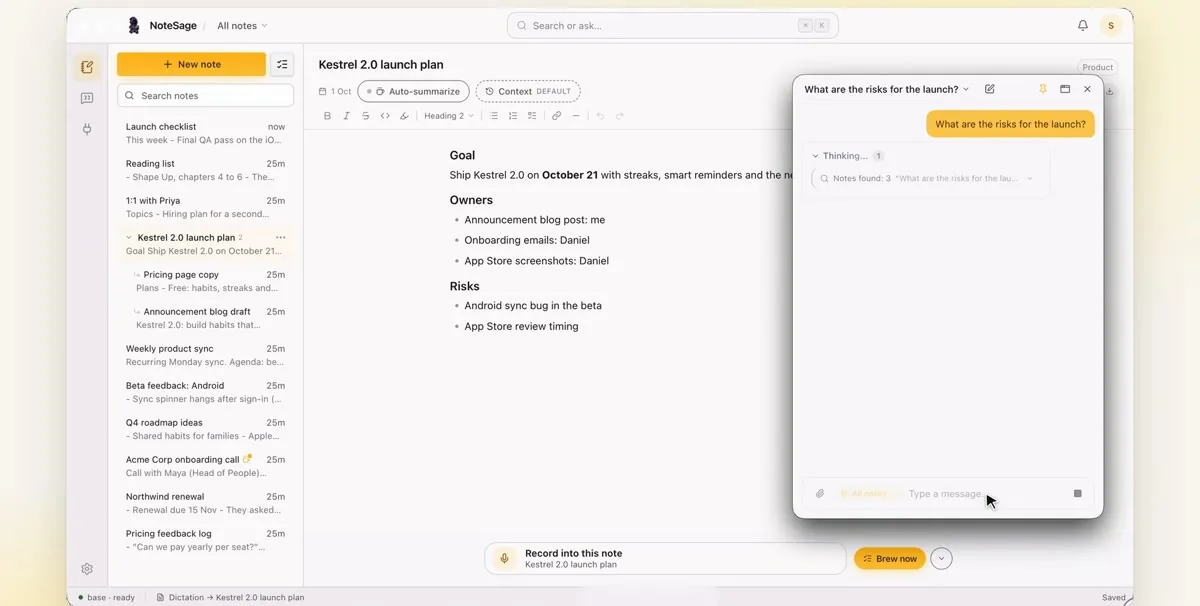Click the Brew now button
1200x606 pixels.
pyautogui.click(x=889, y=558)
